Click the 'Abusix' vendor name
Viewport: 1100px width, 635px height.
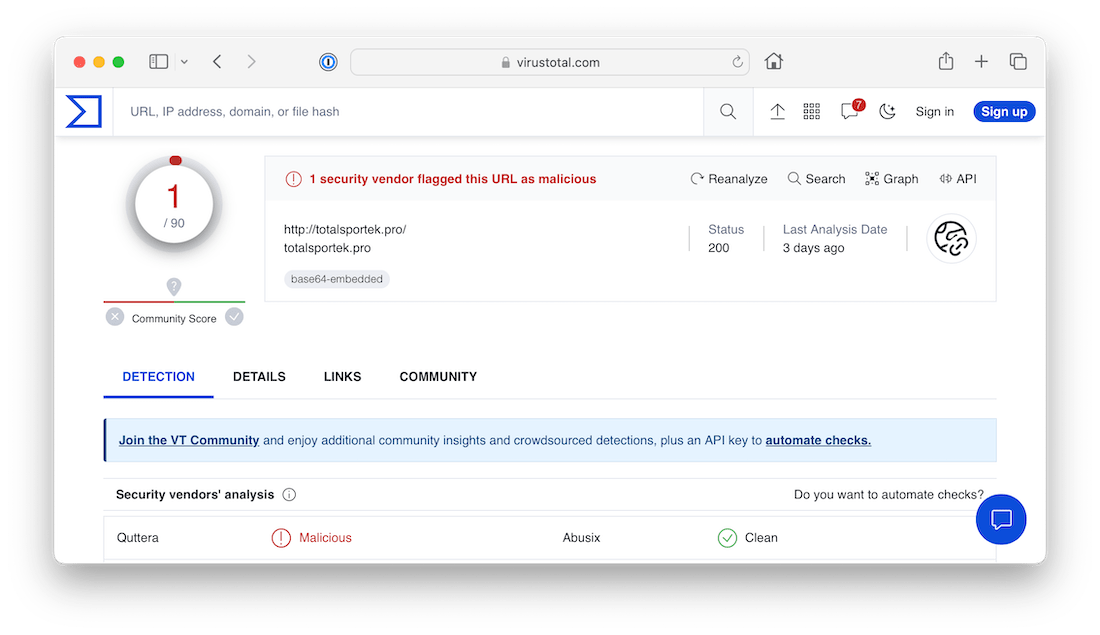tap(581, 537)
